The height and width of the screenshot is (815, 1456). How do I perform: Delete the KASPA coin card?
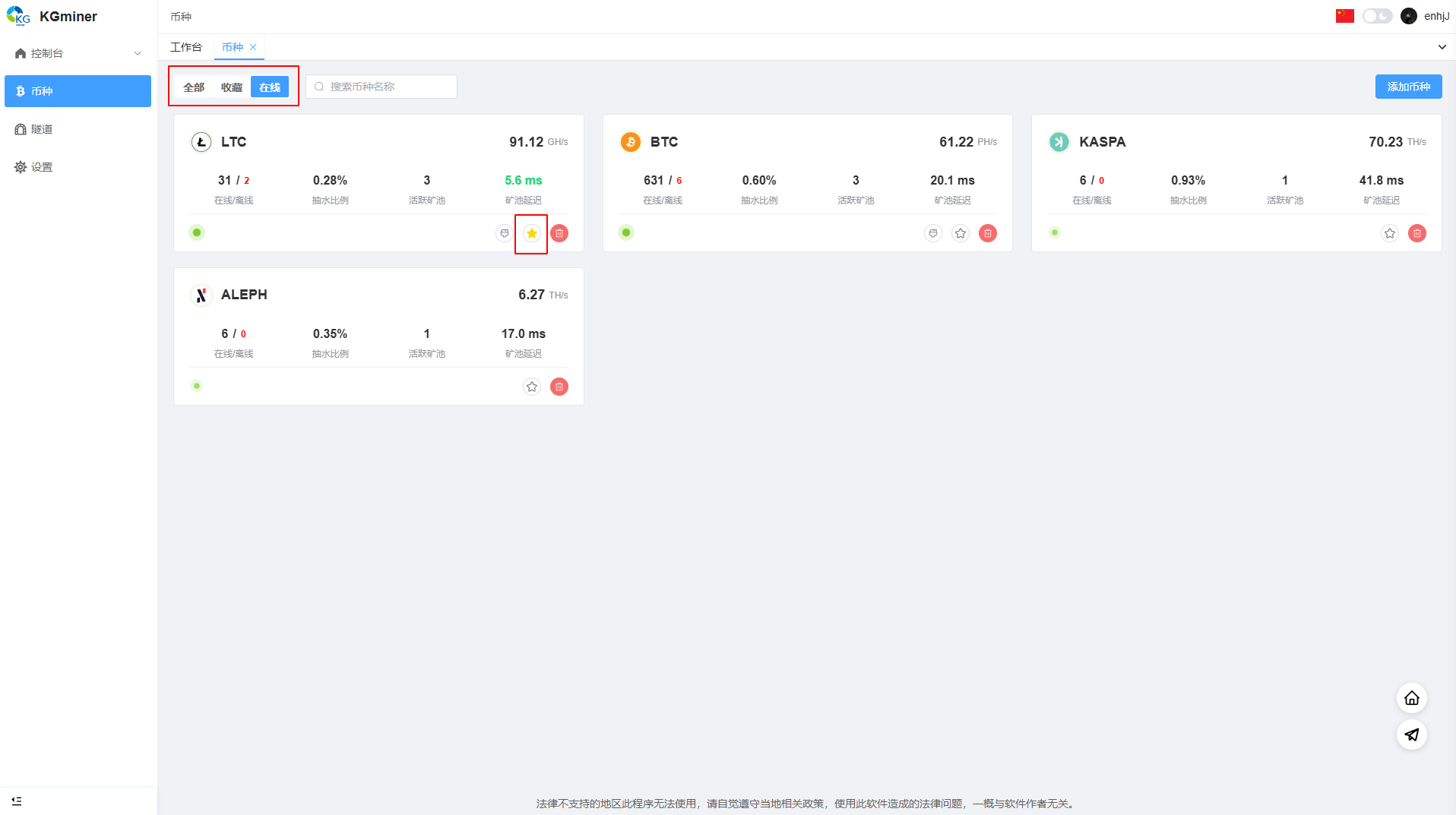(1416, 233)
